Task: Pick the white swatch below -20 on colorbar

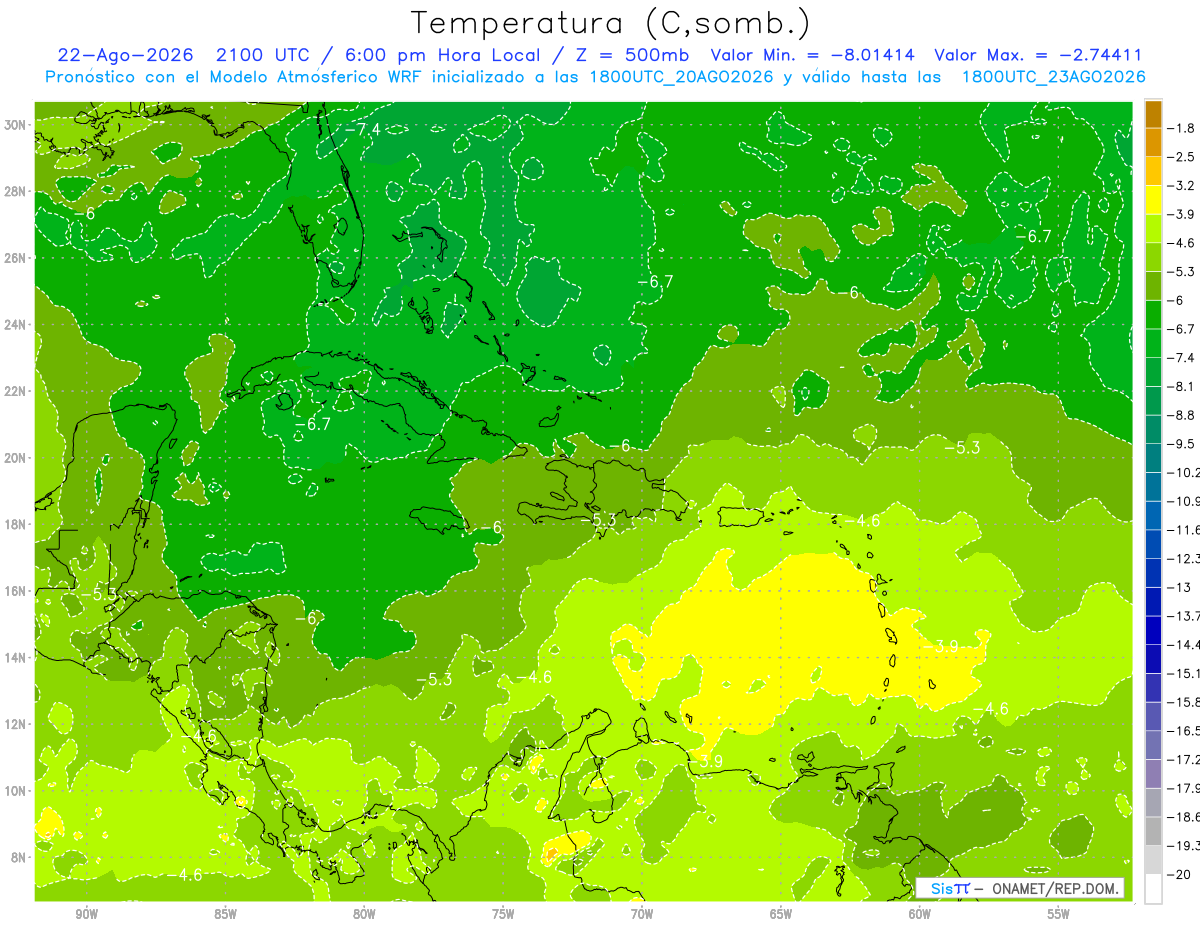Action: click(x=1153, y=889)
